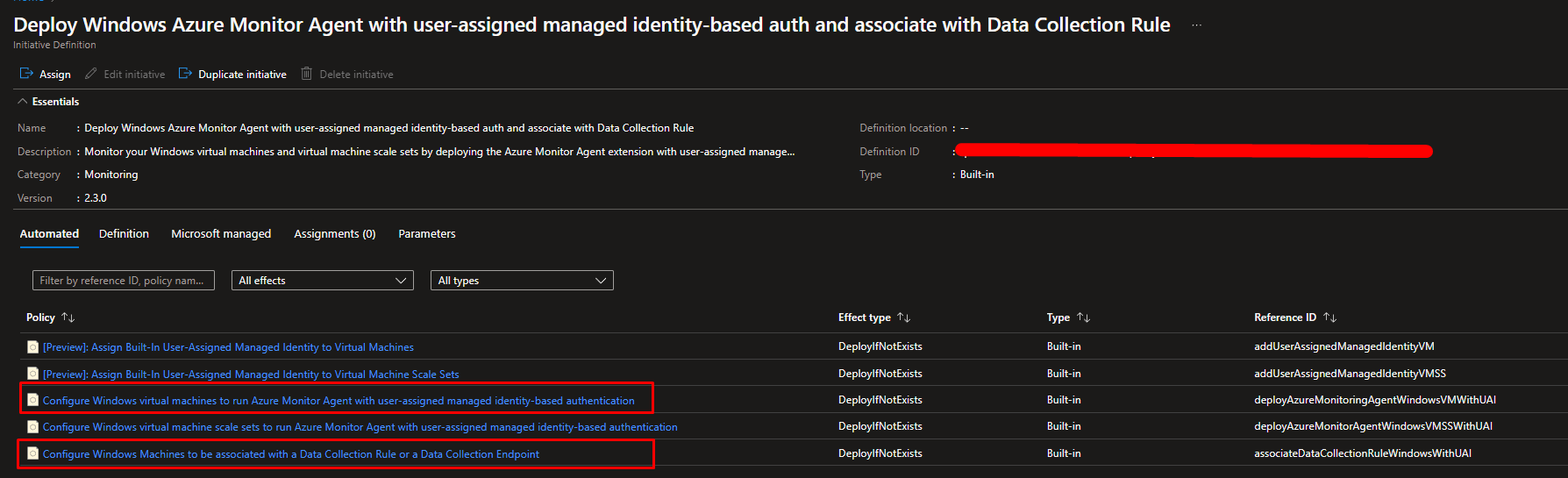Sort Reference ID column using arrows

click(x=1330, y=317)
